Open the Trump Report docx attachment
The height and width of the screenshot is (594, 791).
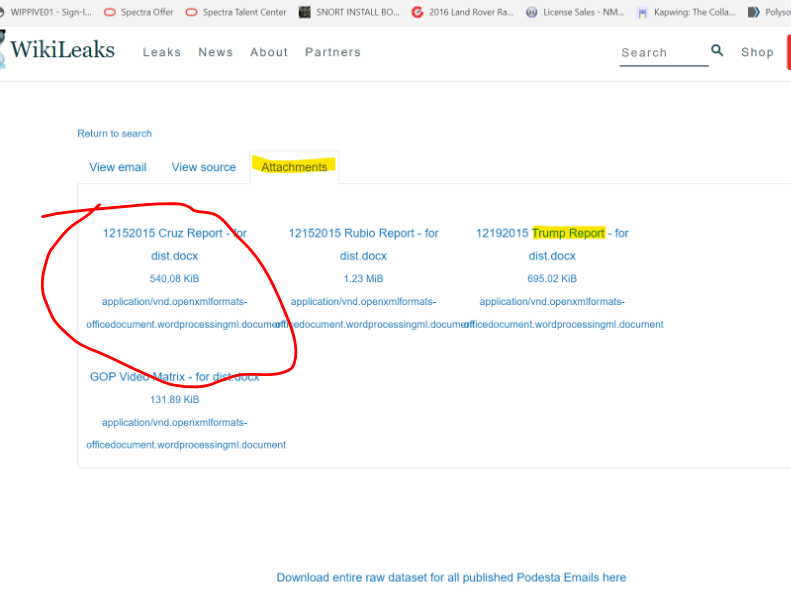point(552,244)
